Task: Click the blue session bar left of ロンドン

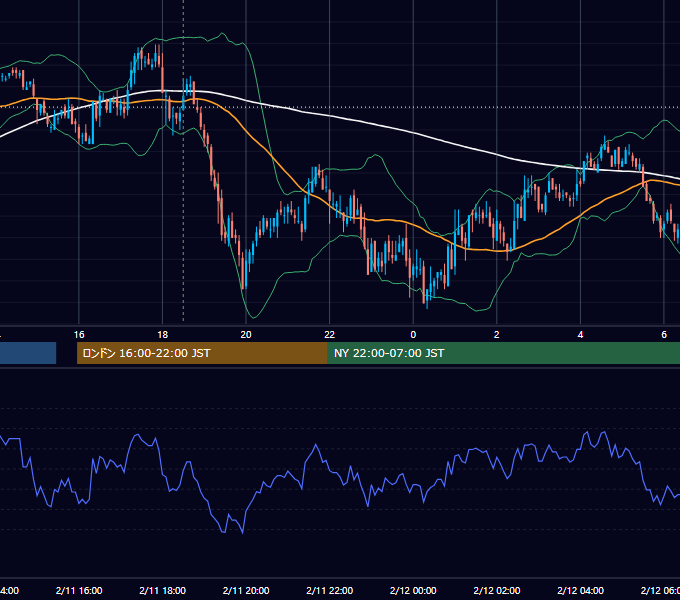Action: click(x=28, y=353)
